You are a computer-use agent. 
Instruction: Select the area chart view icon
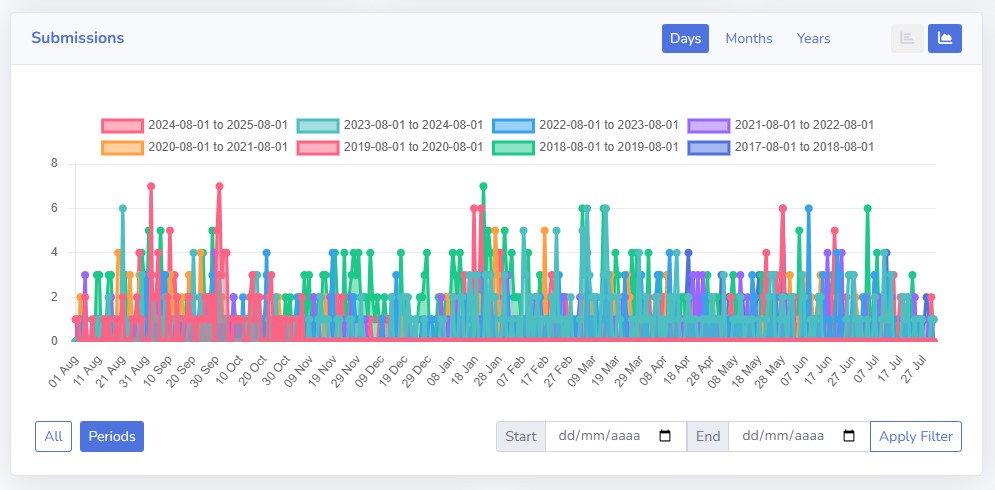click(945, 38)
